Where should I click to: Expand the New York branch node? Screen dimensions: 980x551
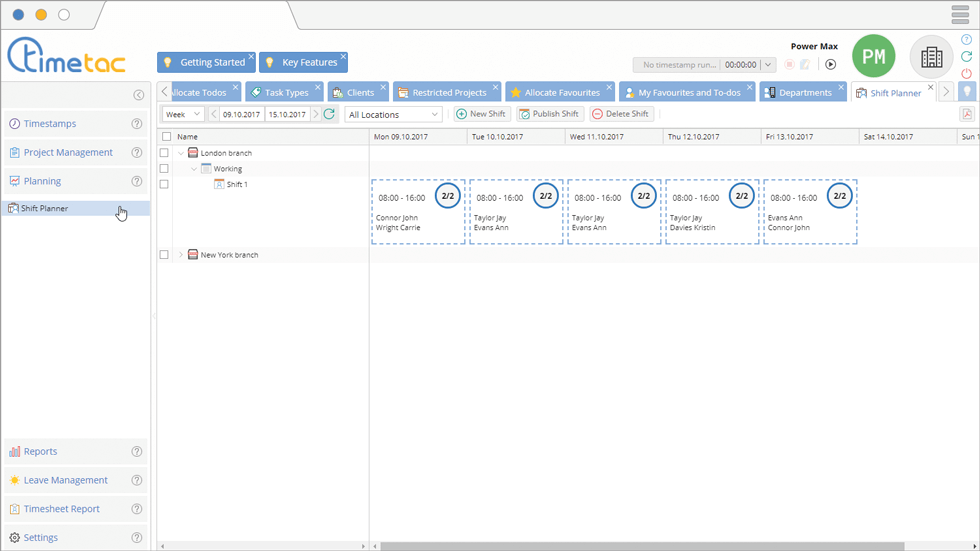tap(181, 254)
